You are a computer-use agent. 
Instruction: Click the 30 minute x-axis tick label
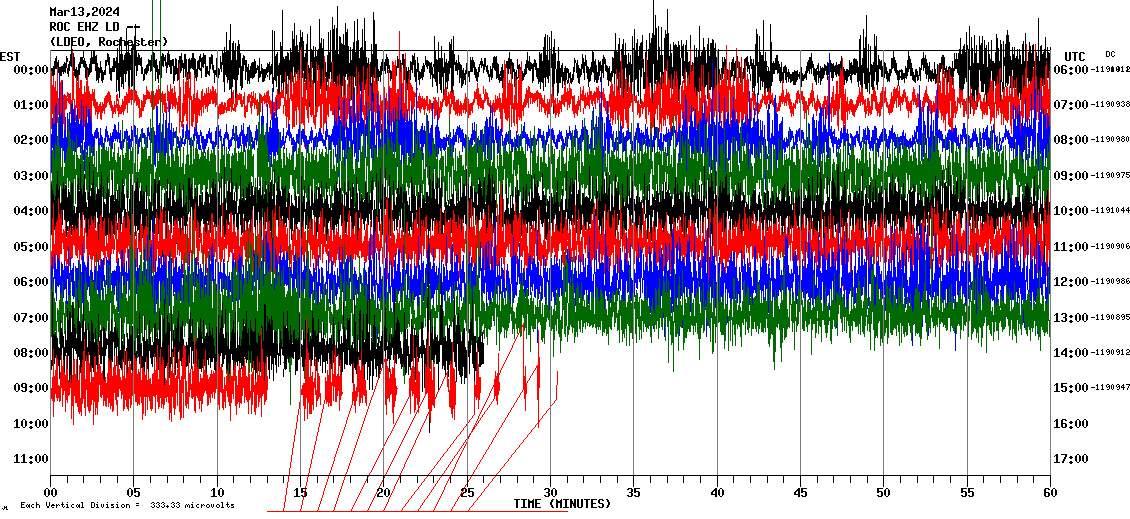(550, 493)
